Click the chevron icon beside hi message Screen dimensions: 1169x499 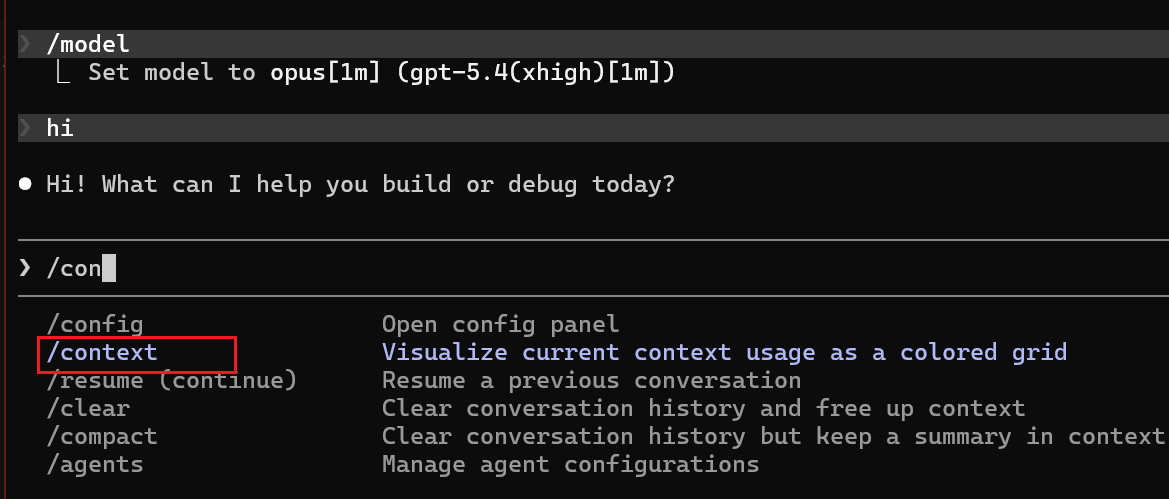coord(25,128)
